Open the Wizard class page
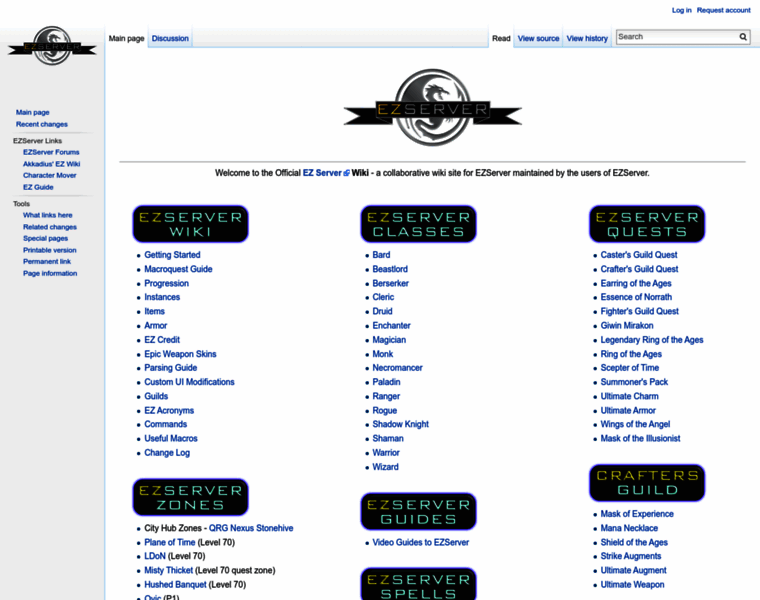760x600 pixels. [385, 467]
